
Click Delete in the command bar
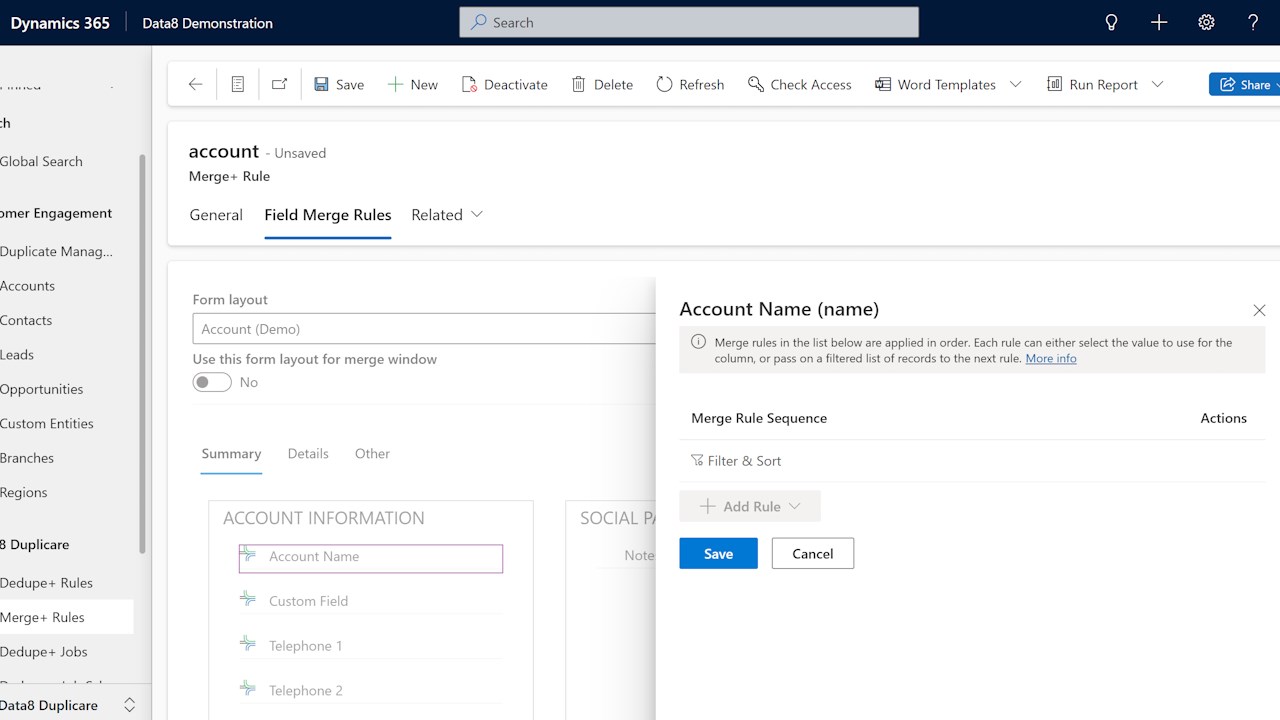(x=602, y=84)
